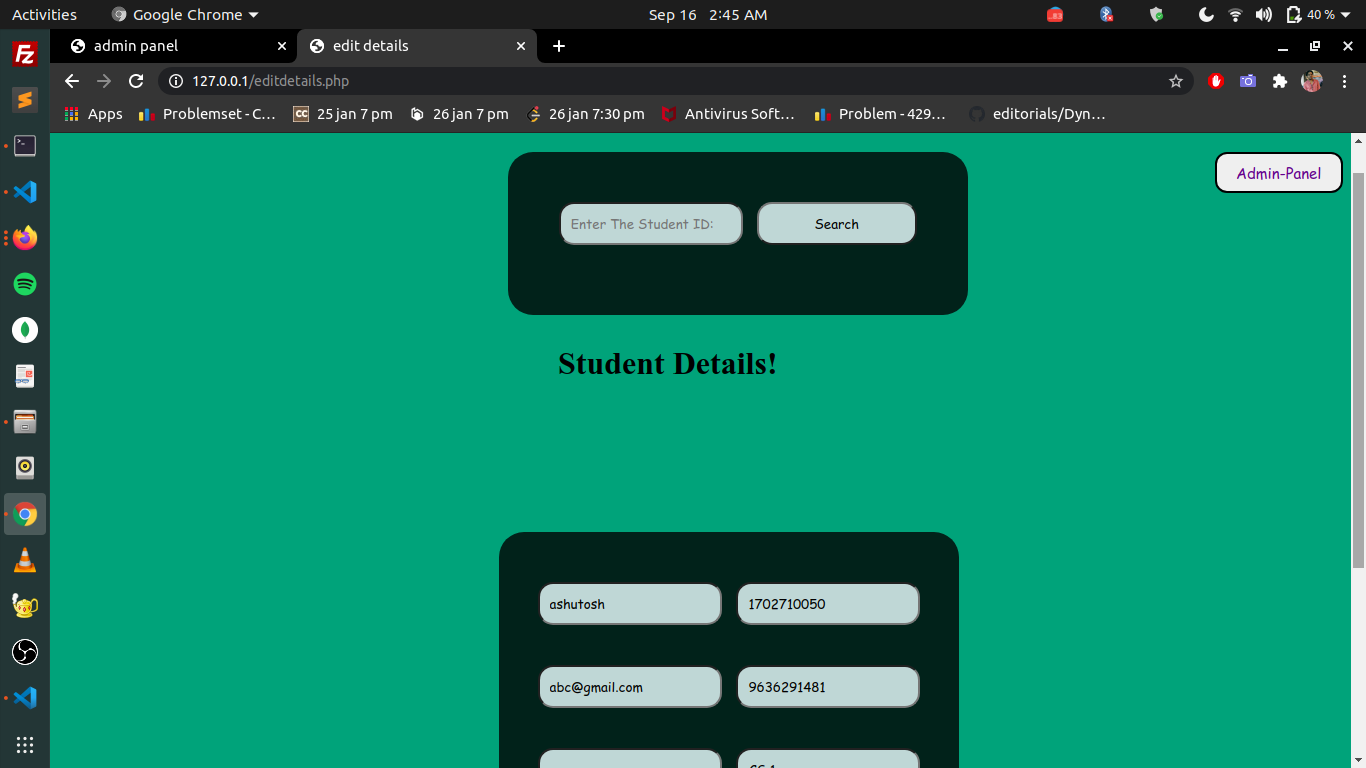This screenshot has width=1366, height=768.
Task: Click the page vertical scrollbar
Action: tap(1358, 370)
